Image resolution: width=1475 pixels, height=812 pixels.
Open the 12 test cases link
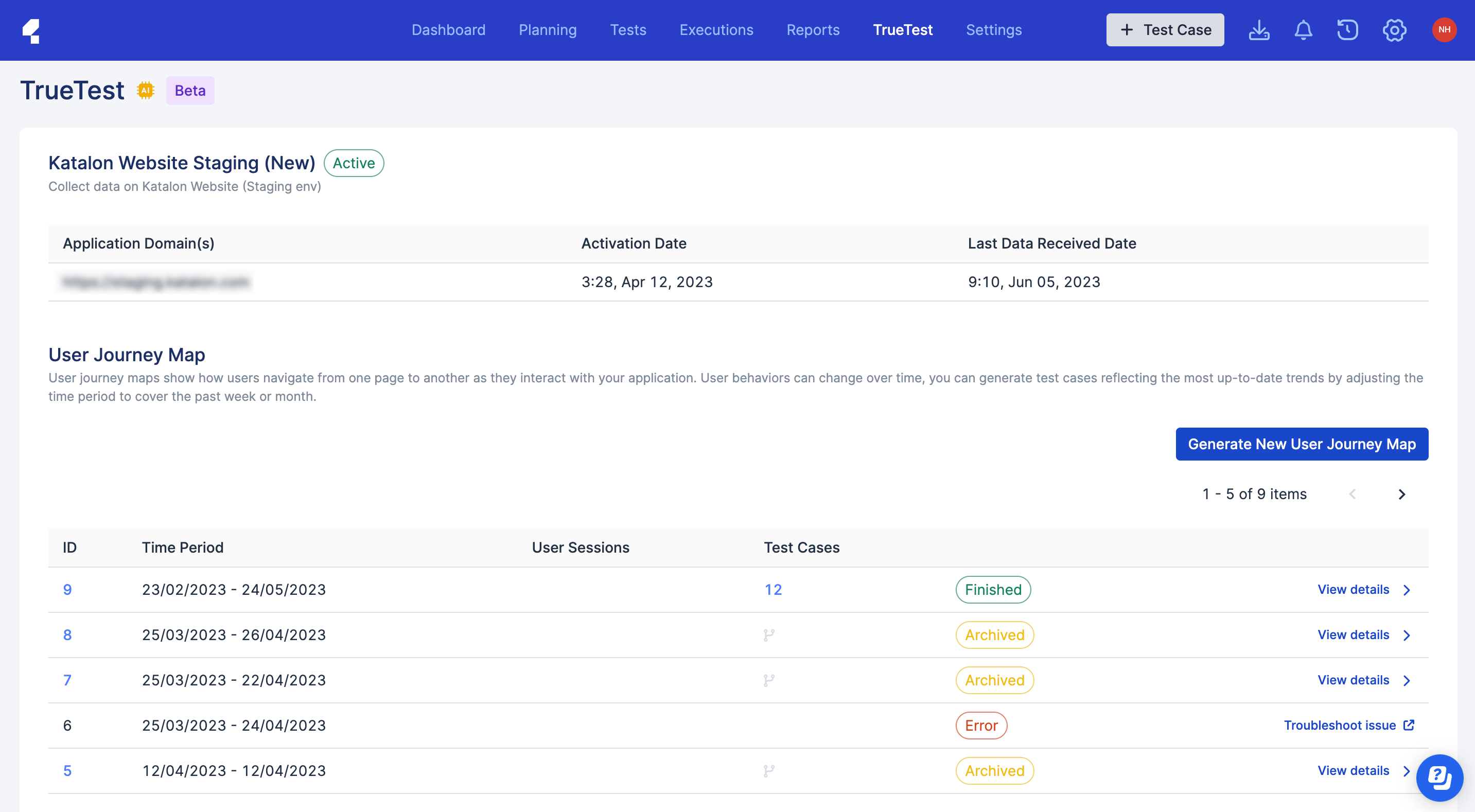(x=773, y=590)
